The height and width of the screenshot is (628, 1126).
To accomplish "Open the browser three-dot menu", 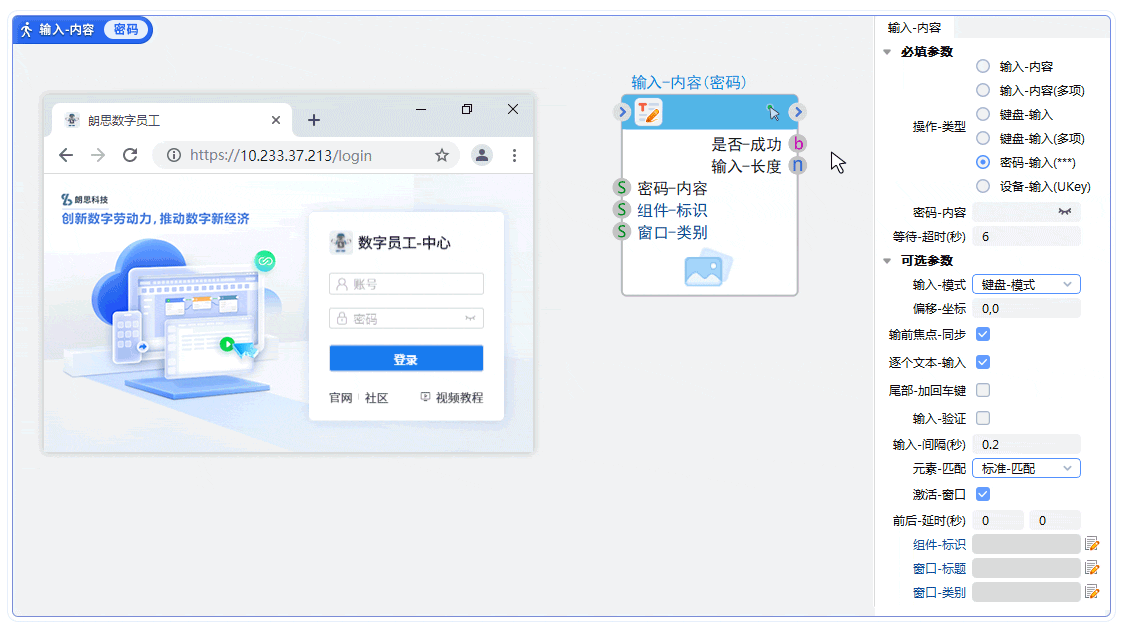I will pos(513,155).
